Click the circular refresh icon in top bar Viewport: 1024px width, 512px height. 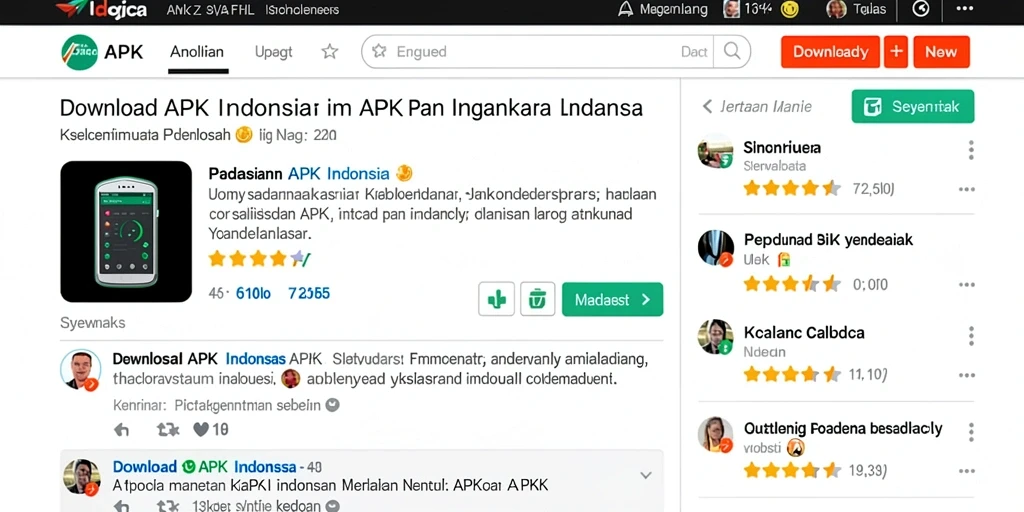coord(921,9)
